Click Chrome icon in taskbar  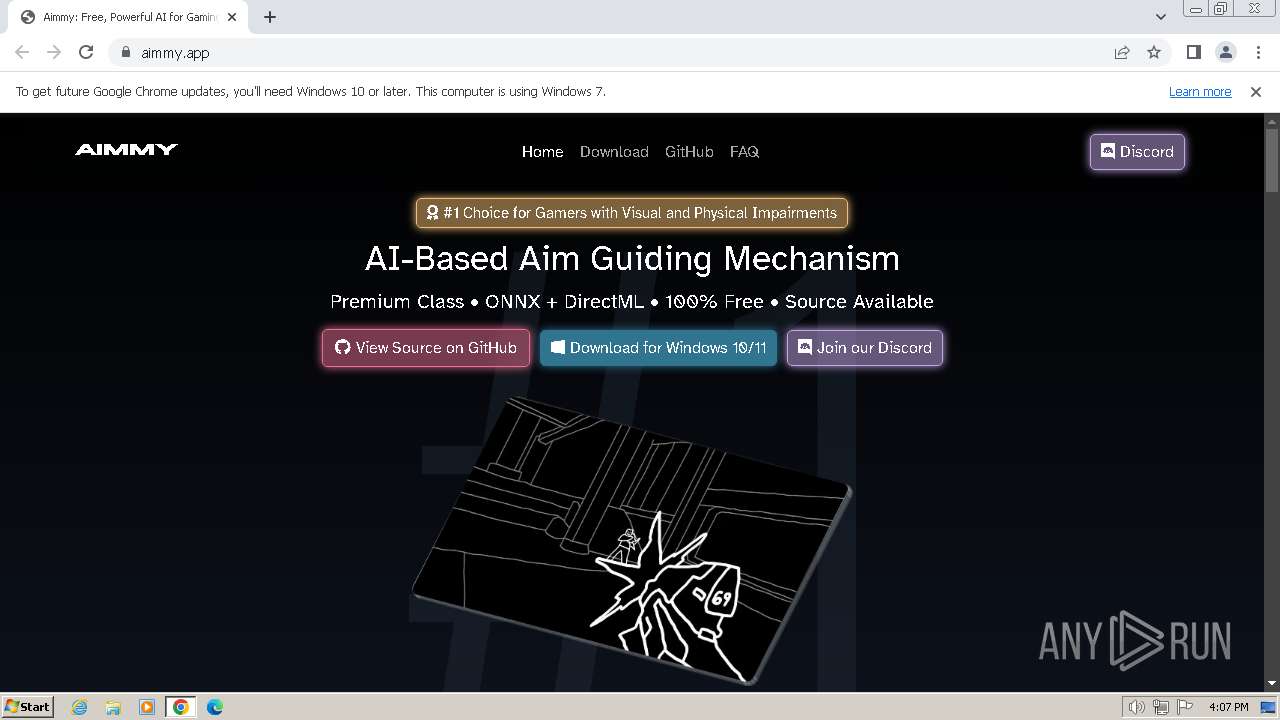pos(181,707)
